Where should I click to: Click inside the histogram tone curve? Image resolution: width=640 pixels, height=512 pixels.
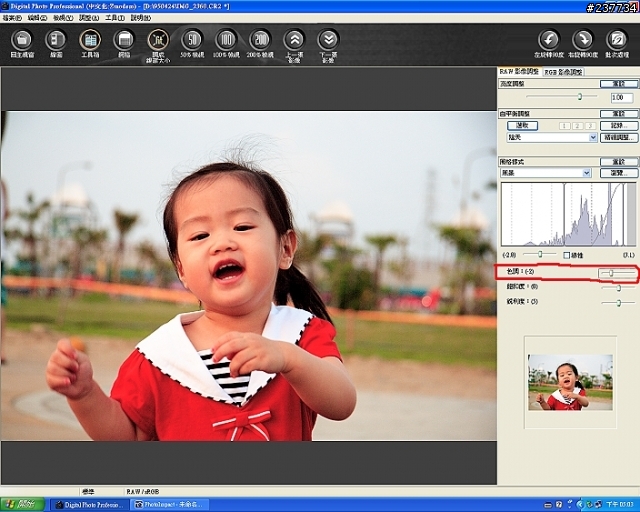568,214
